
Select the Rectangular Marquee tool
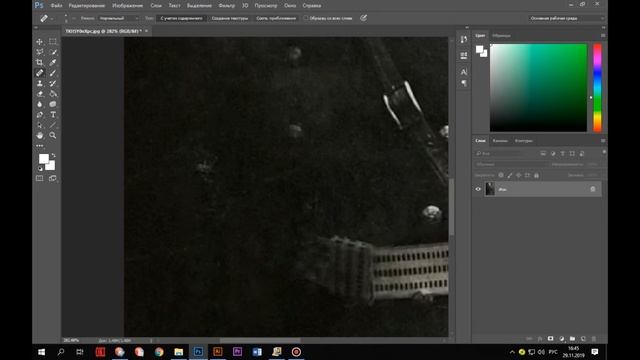point(53,42)
